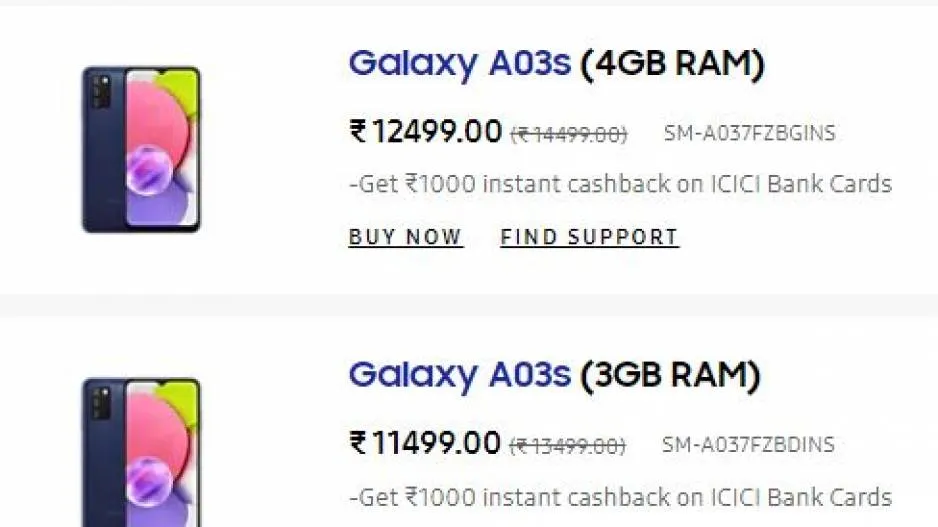Open FIND SUPPORT link
Image resolution: width=938 pixels, height=527 pixels.
pos(589,237)
